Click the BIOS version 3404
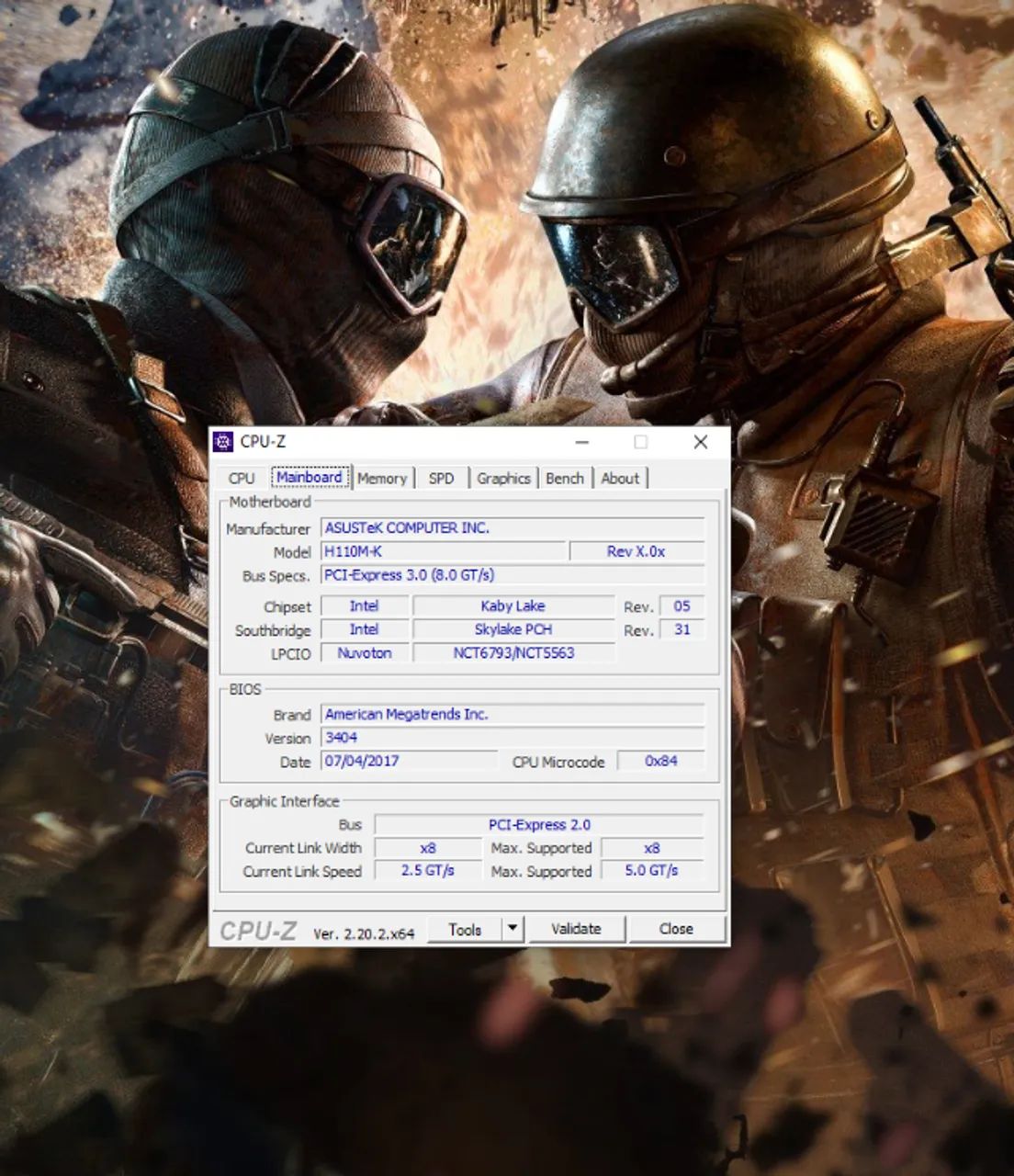This screenshot has width=1014, height=1176. [513, 738]
